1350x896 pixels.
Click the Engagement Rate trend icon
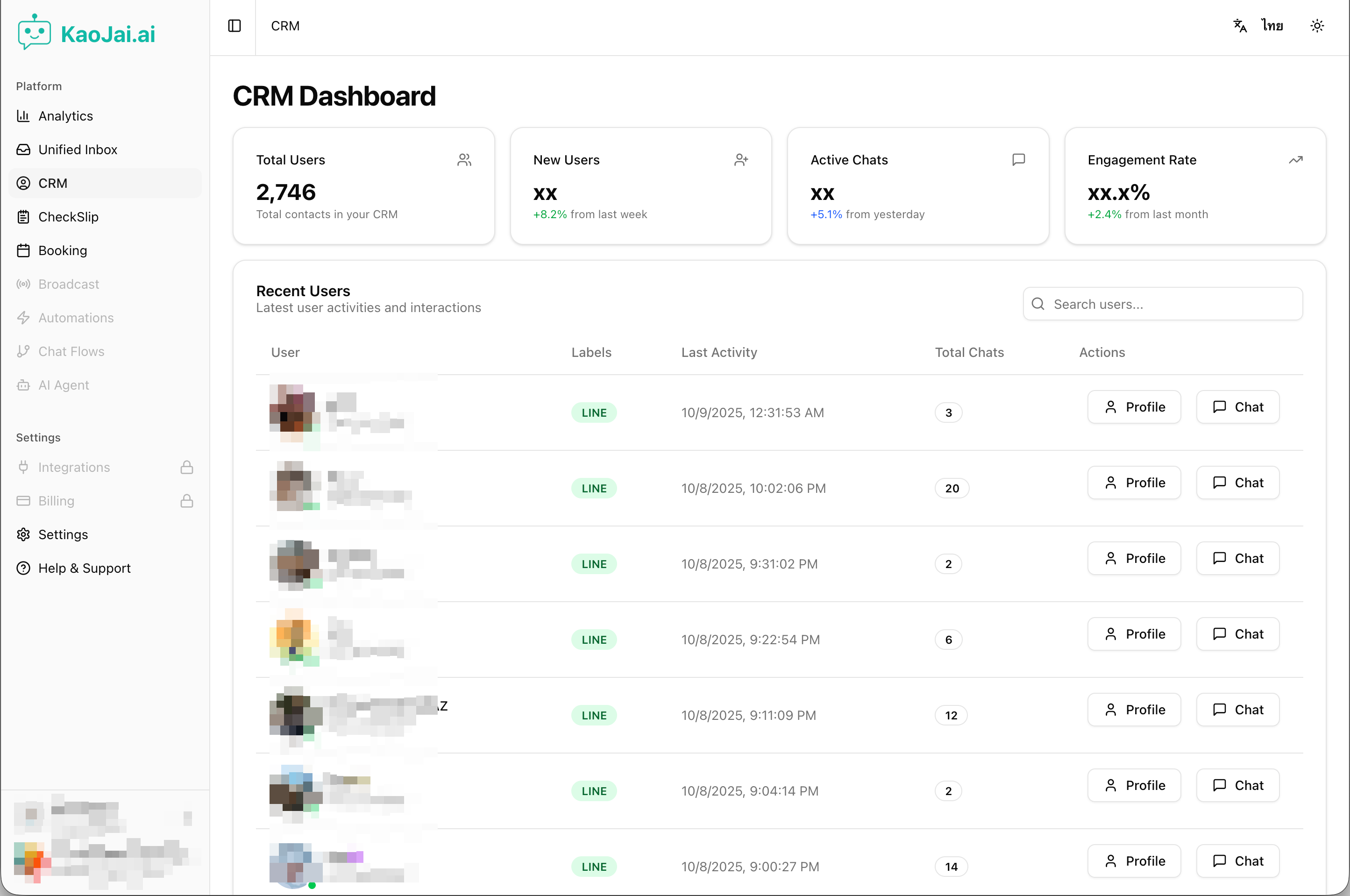click(x=1295, y=160)
